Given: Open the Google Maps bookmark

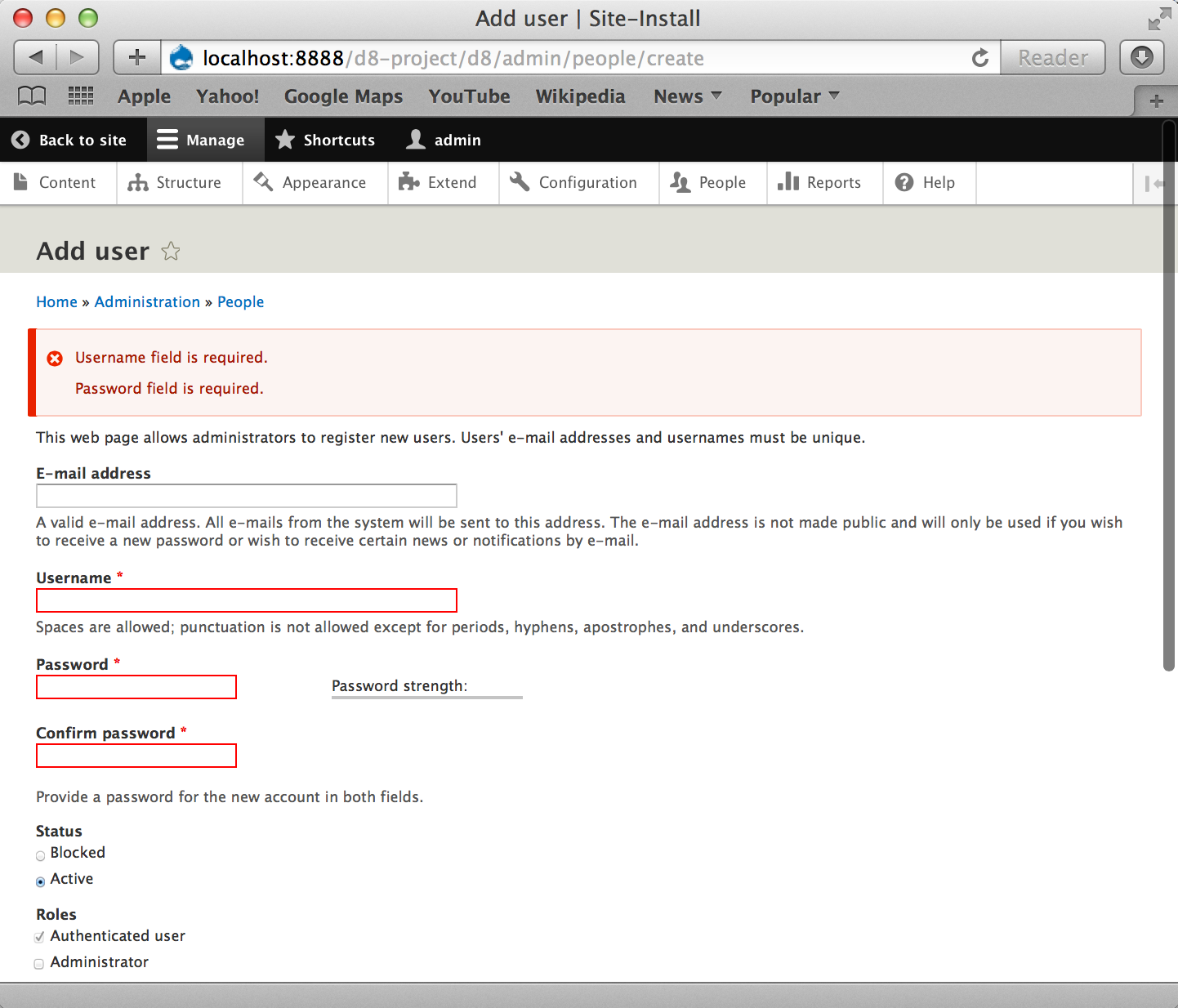Looking at the screenshot, I should 343,96.
